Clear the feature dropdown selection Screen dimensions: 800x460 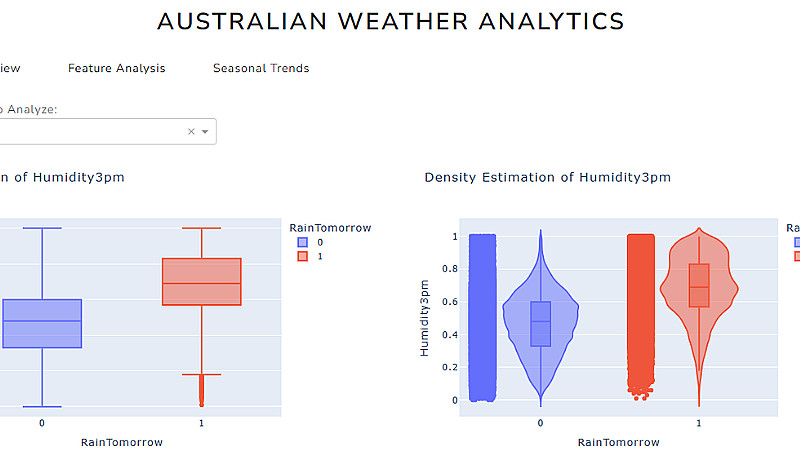(x=191, y=132)
